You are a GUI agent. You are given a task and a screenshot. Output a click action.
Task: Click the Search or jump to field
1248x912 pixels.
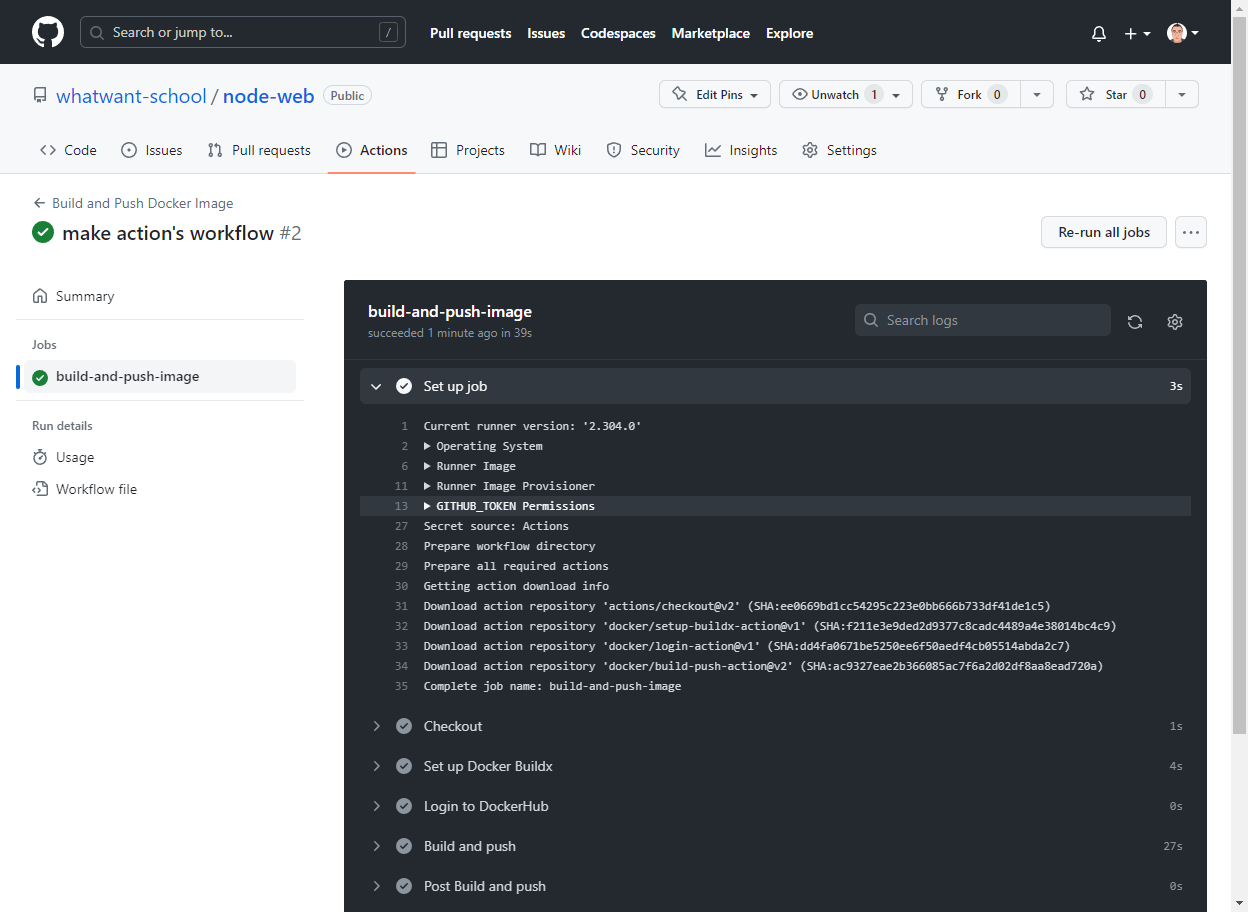point(243,32)
